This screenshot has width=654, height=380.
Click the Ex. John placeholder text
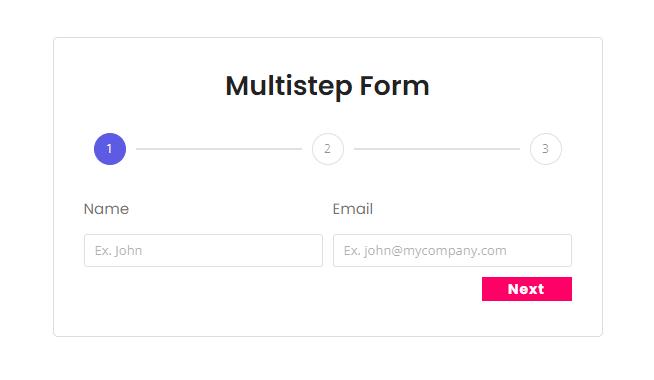tap(118, 250)
